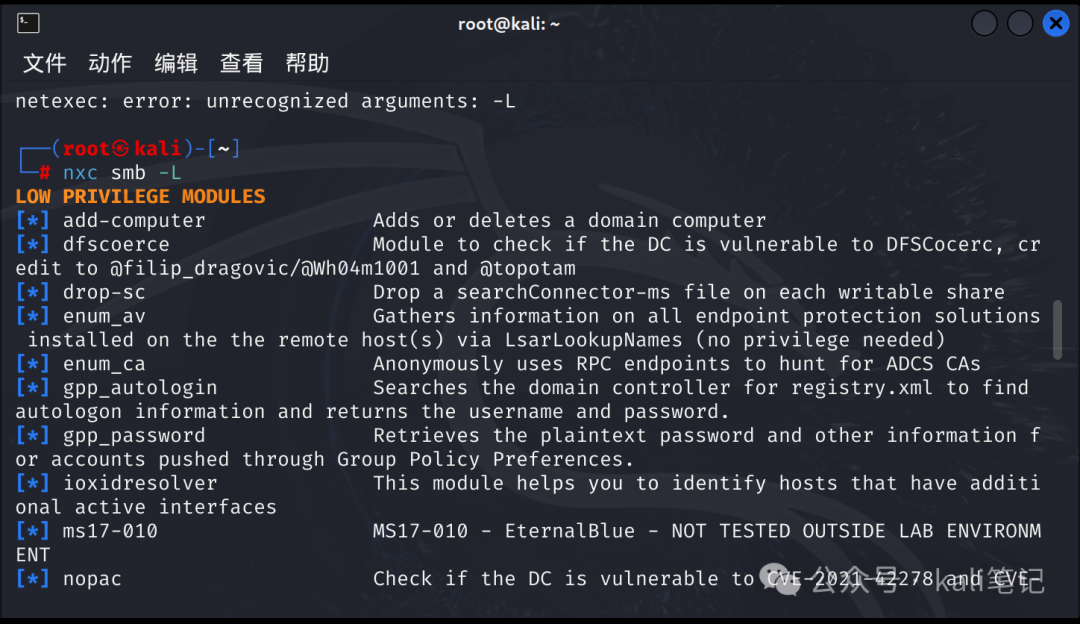Click the [*] marker beside enum_av

[x=32, y=316]
